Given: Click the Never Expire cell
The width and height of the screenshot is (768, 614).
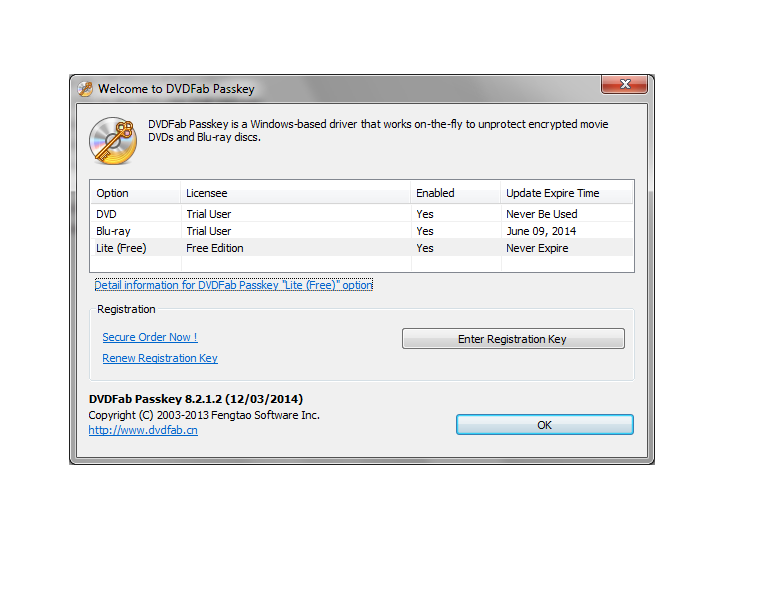Looking at the screenshot, I should (537, 248).
